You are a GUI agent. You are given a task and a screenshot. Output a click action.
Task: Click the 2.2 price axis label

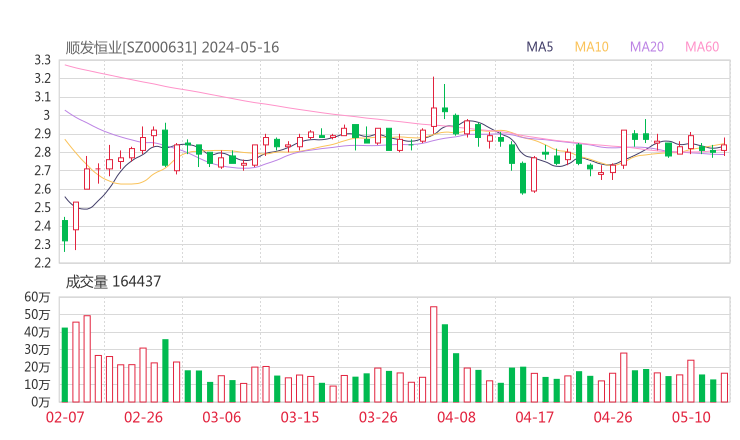click(x=42, y=262)
